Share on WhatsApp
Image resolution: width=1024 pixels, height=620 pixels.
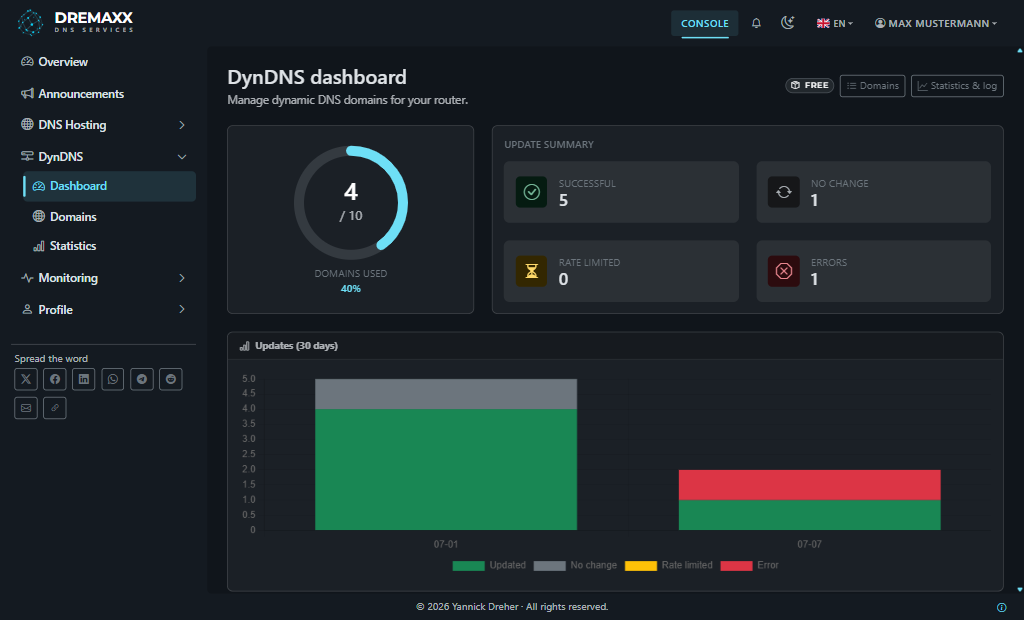113,380
